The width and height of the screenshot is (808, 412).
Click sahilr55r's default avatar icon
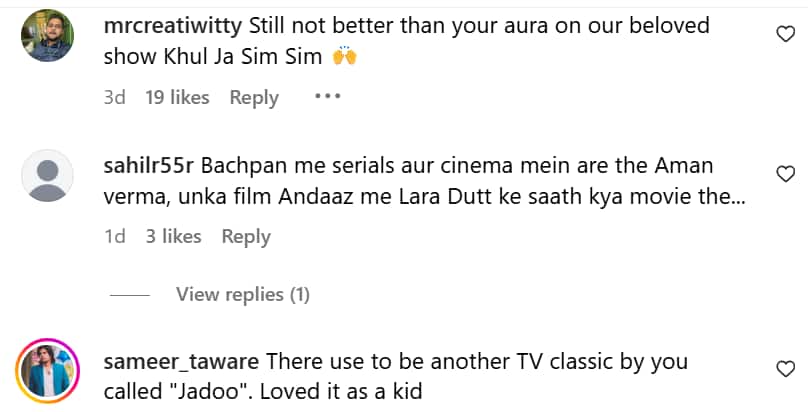pos(47,176)
